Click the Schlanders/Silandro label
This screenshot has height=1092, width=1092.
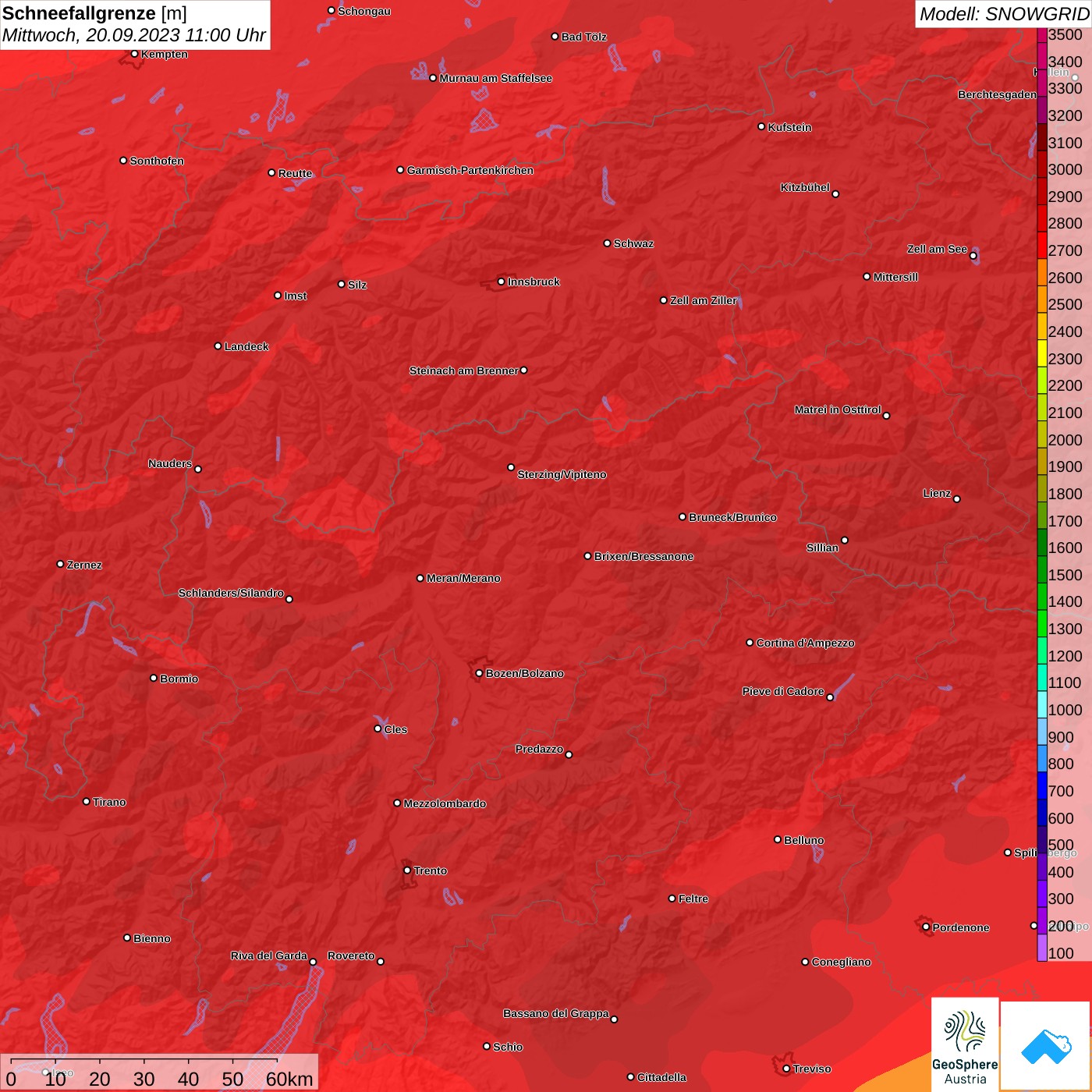[x=231, y=593]
